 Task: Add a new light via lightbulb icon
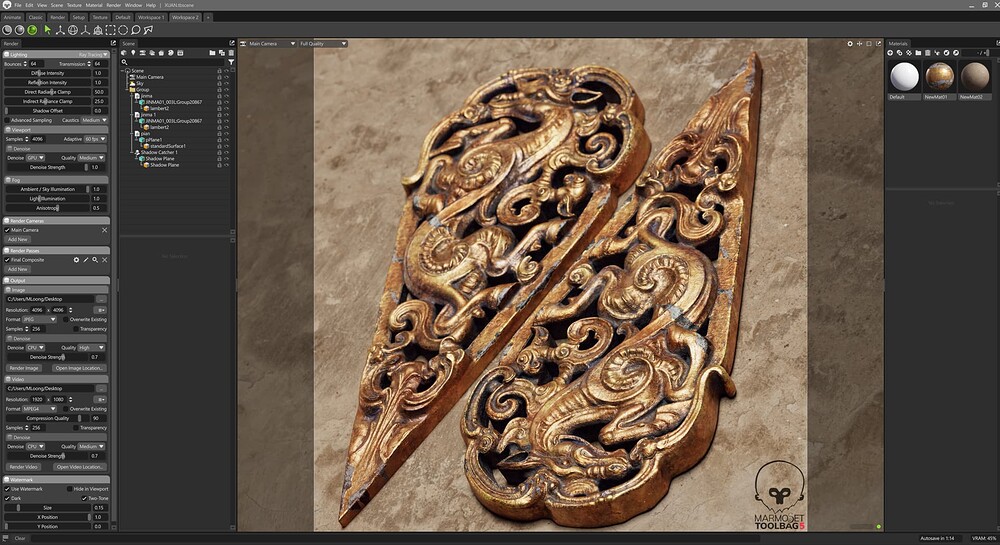click(133, 53)
